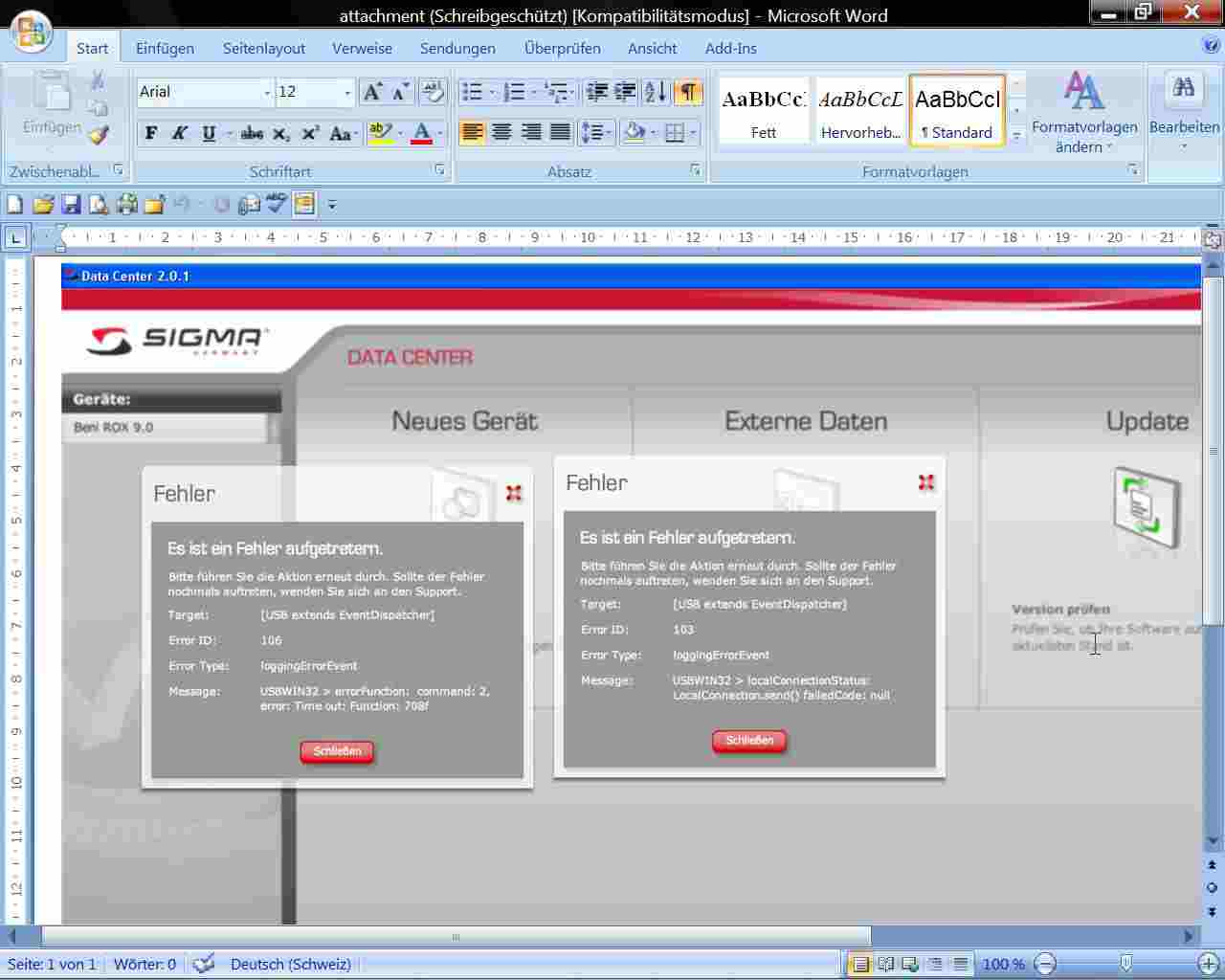Click the format painter brush icon
Screen dimensions: 1225x980
[98, 136]
